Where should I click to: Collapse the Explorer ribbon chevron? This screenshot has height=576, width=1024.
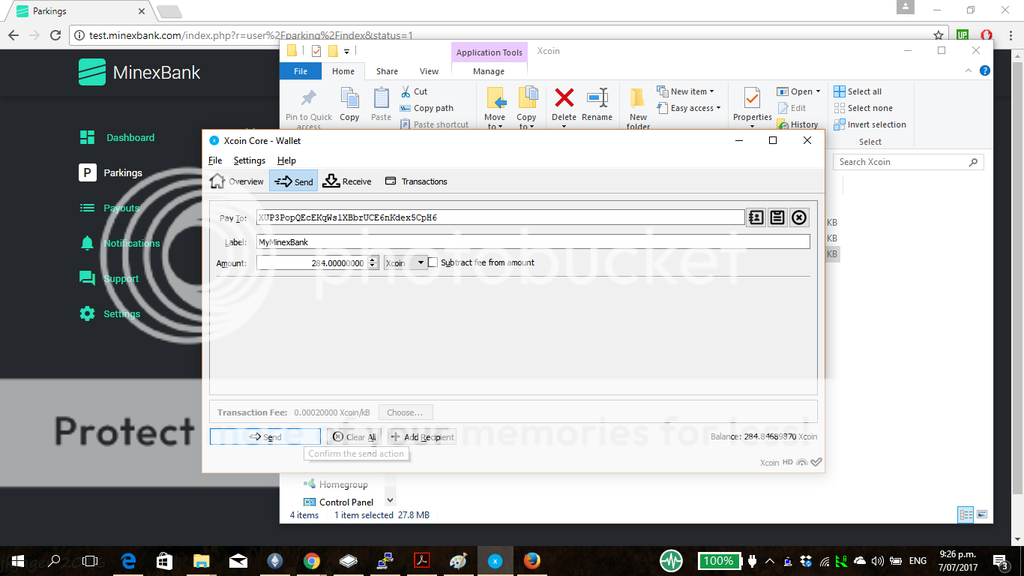pyautogui.click(x=968, y=71)
